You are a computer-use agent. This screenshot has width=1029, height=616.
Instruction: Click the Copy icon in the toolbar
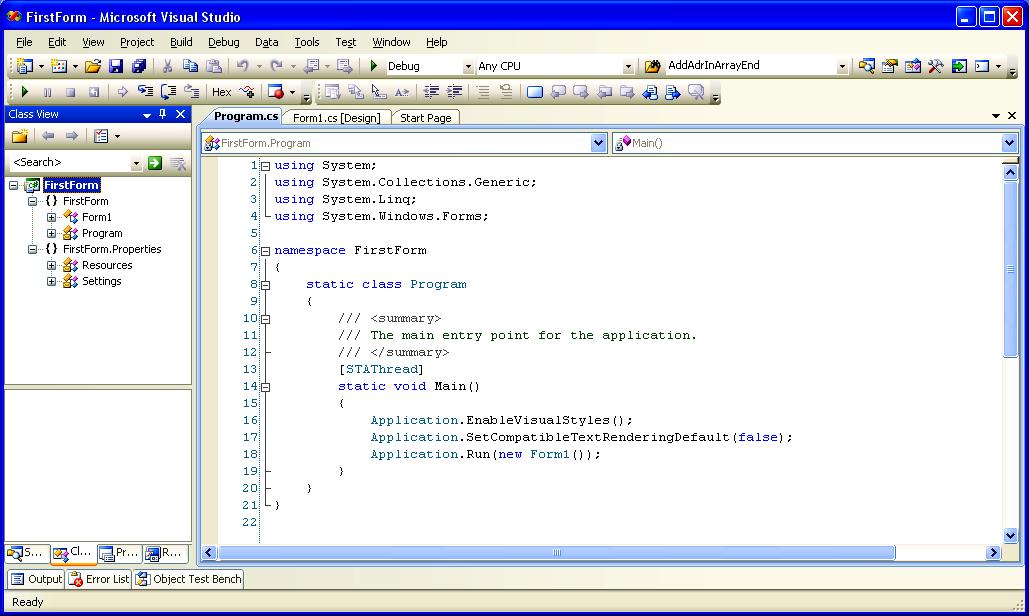pyautogui.click(x=190, y=66)
